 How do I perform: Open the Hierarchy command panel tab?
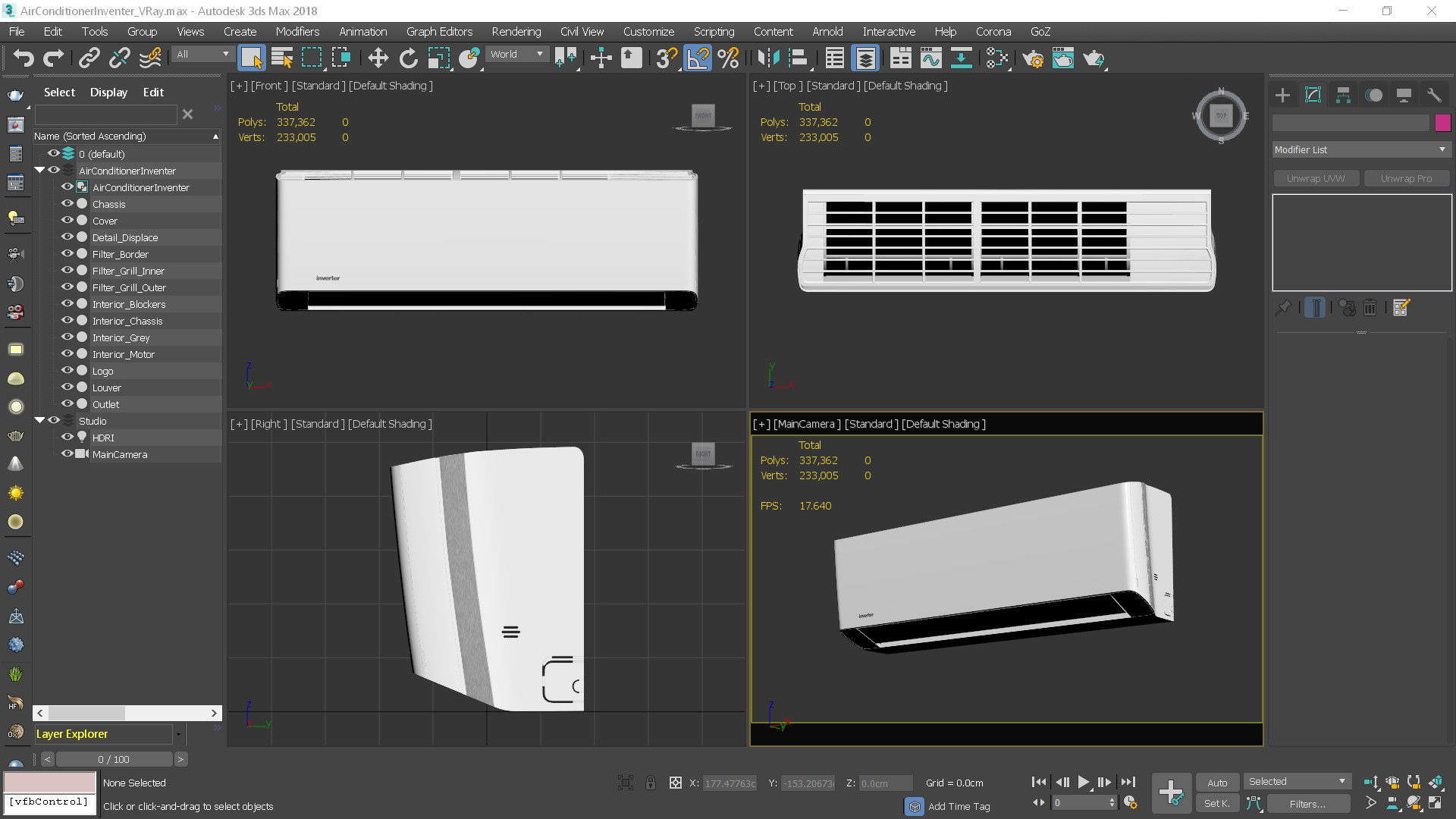[1343, 95]
